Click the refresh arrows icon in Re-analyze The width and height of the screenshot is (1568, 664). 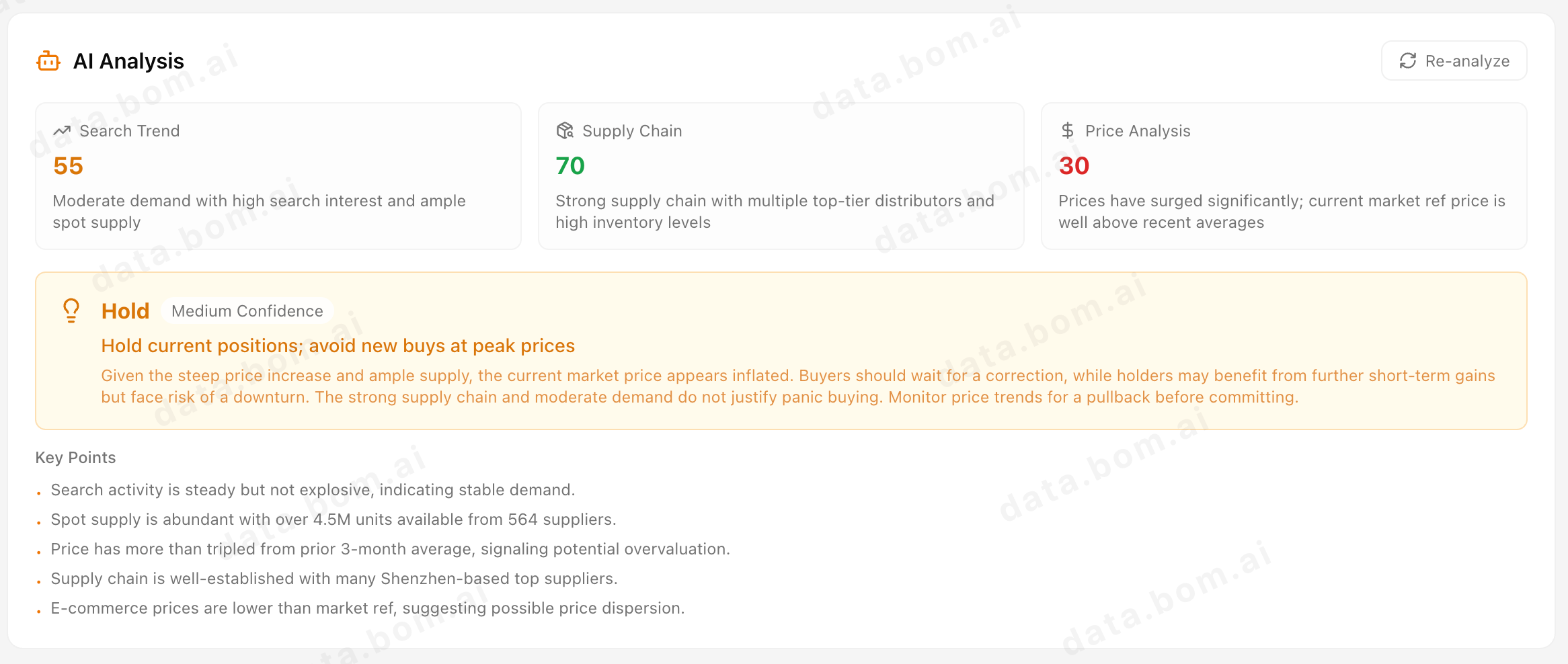pos(1408,61)
